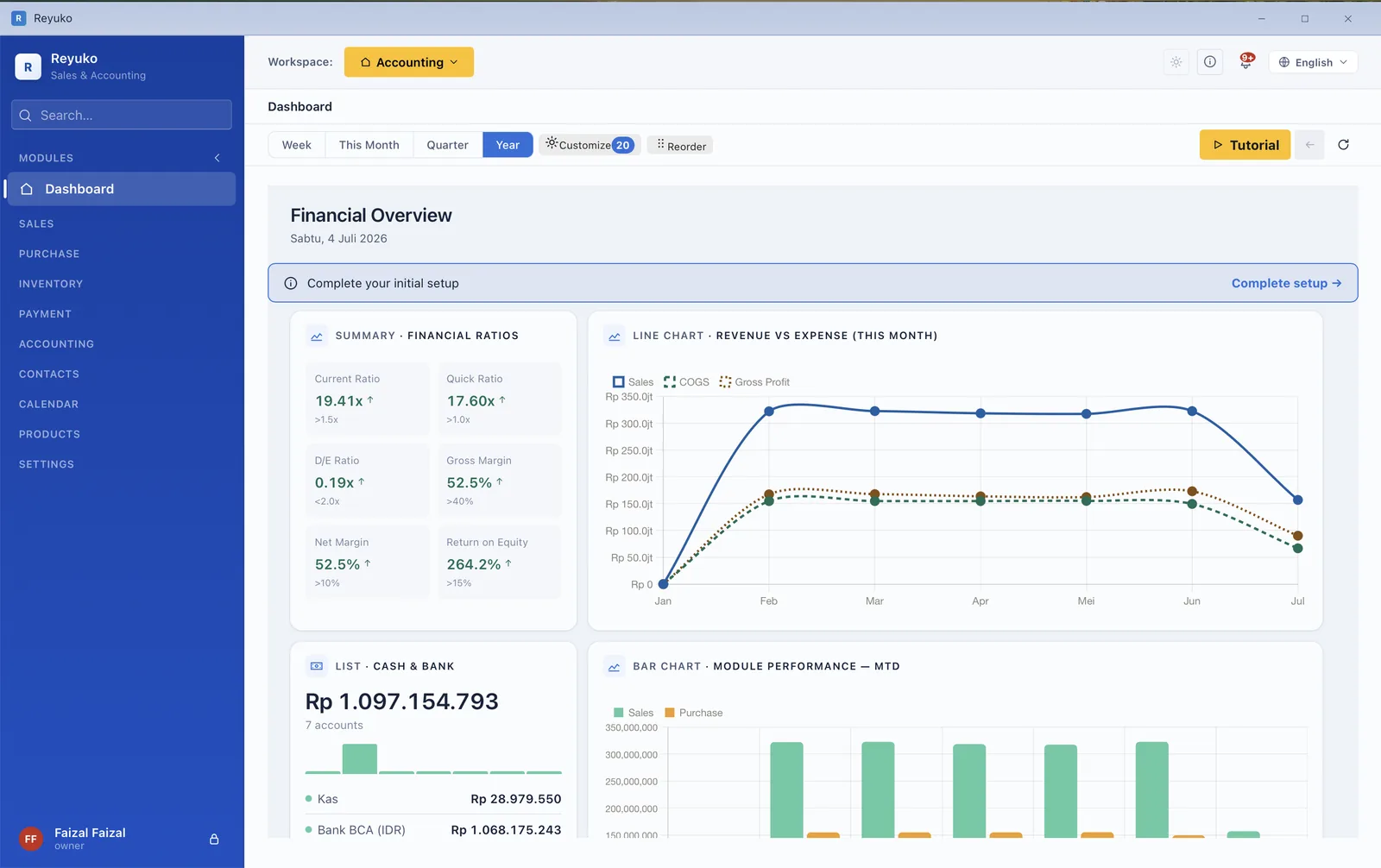Click the D/E Ratio 0.19x card

[368, 481]
